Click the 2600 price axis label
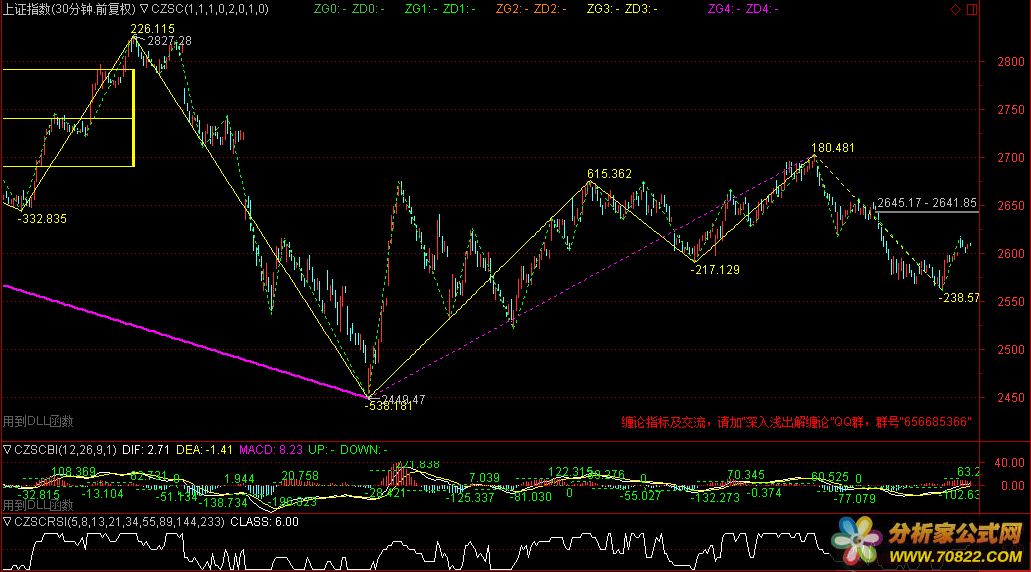This screenshot has width=1031, height=572. coord(1011,254)
